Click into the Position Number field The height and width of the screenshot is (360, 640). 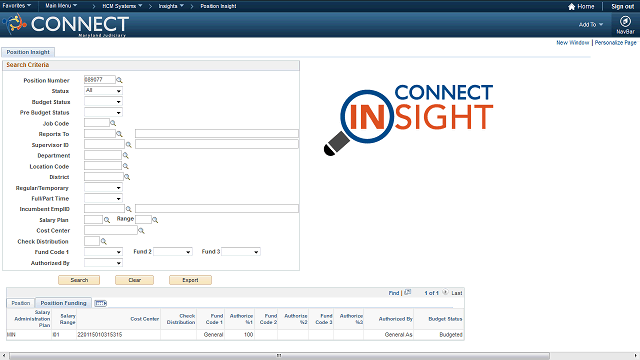100,80
